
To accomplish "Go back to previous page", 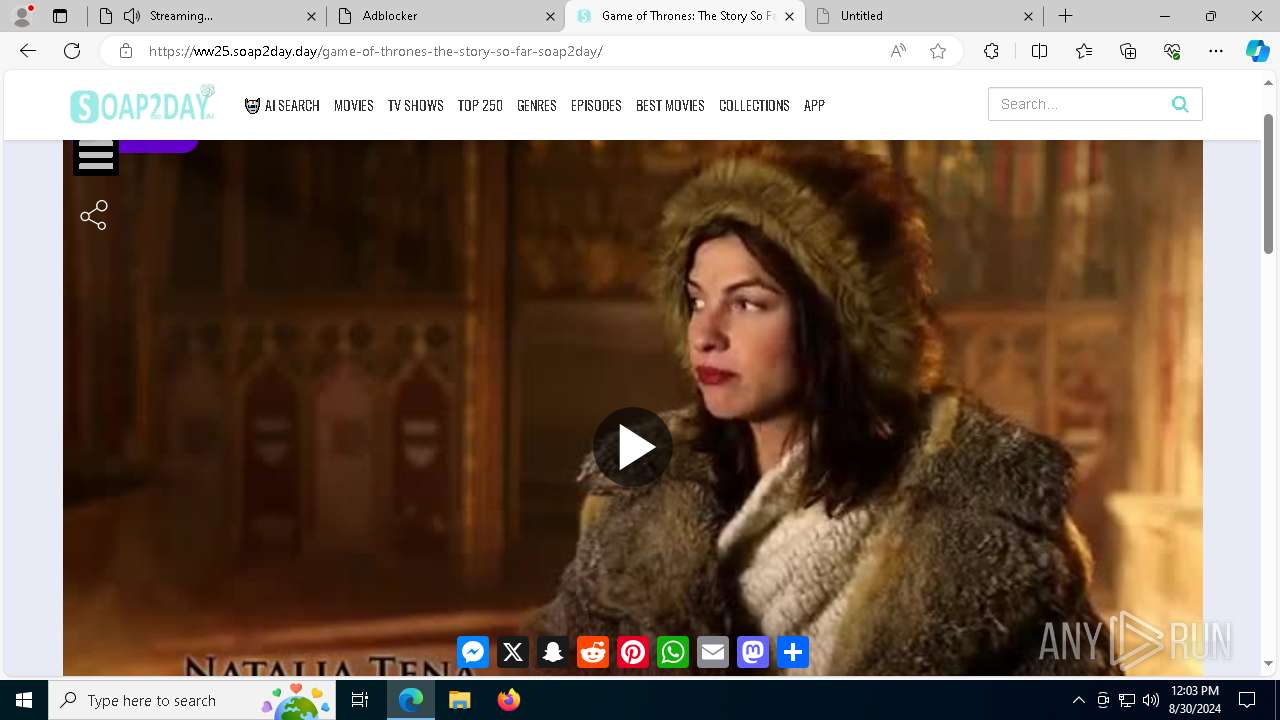I will [x=28, y=51].
